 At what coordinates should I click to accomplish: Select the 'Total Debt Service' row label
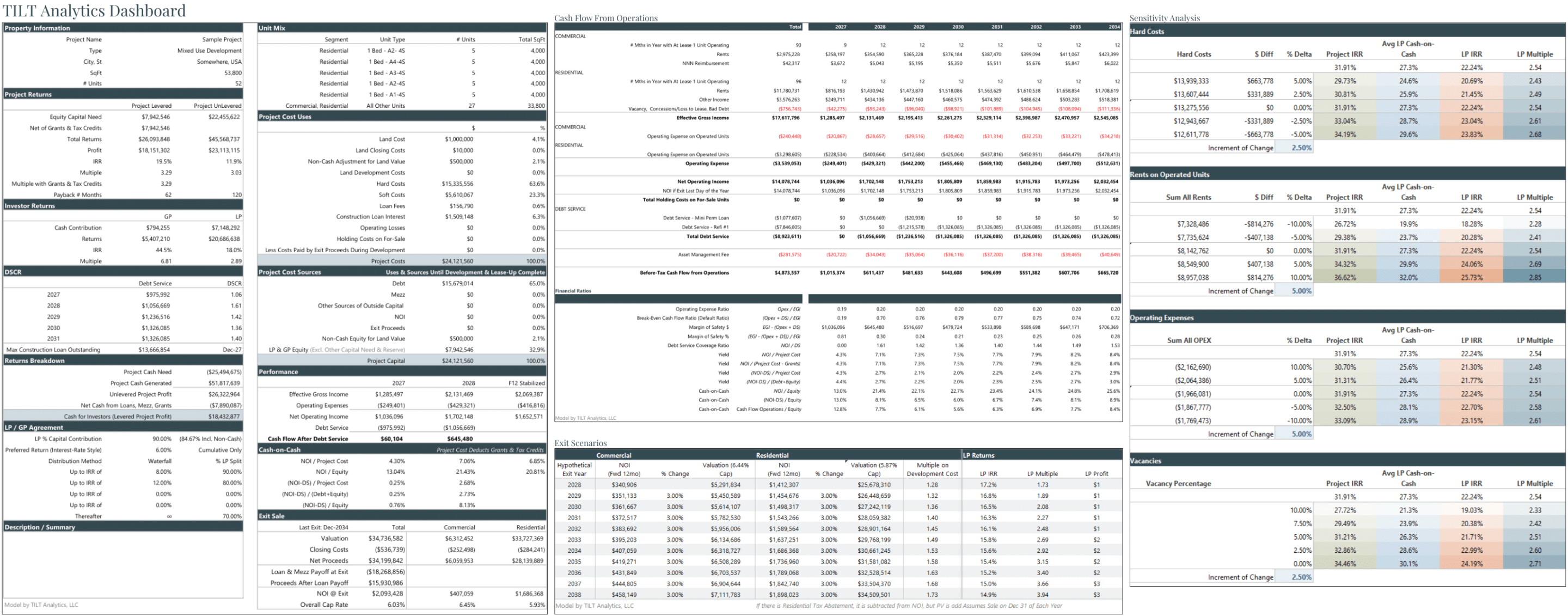tap(707, 236)
